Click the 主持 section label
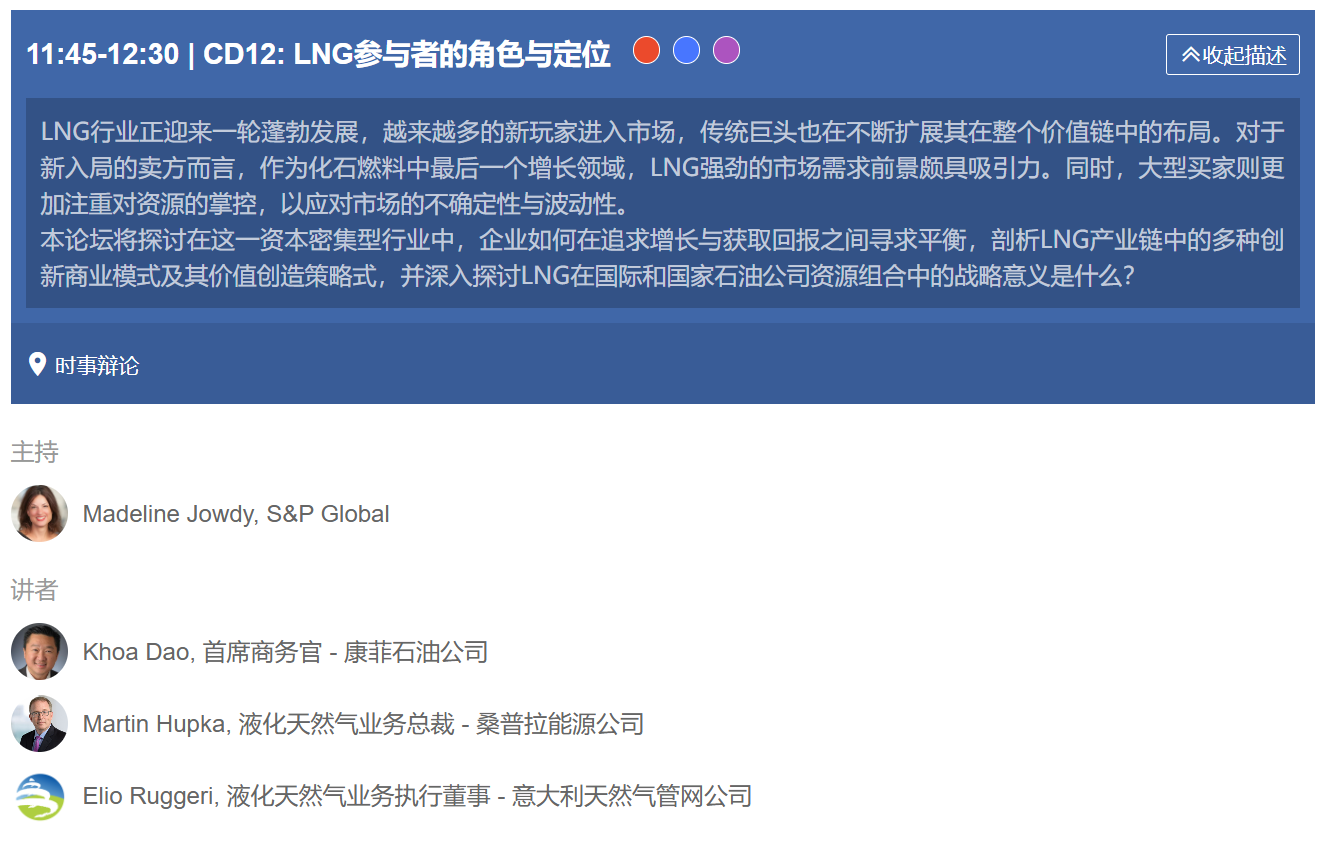Screen dimensions: 1324x841 (35, 452)
